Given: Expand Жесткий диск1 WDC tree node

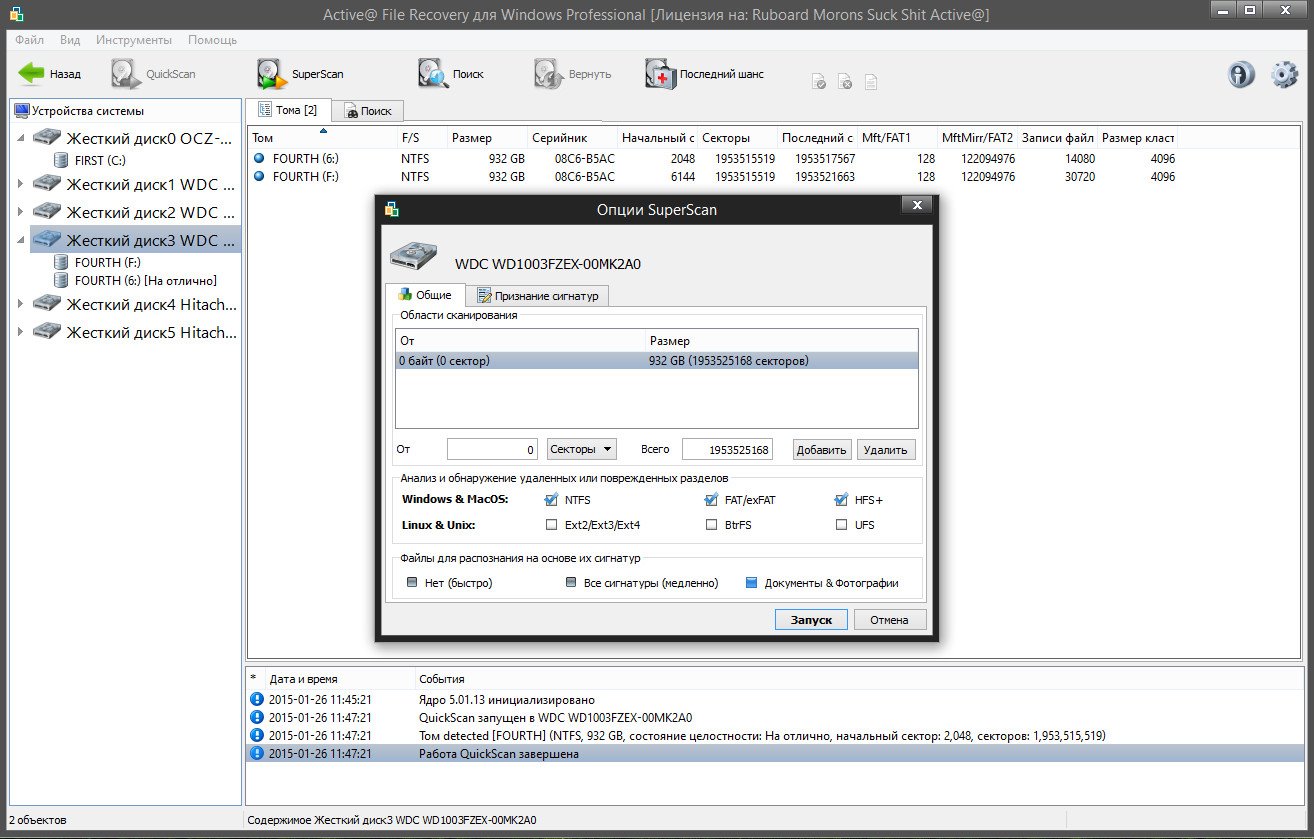Looking at the screenshot, I should 21,184.
